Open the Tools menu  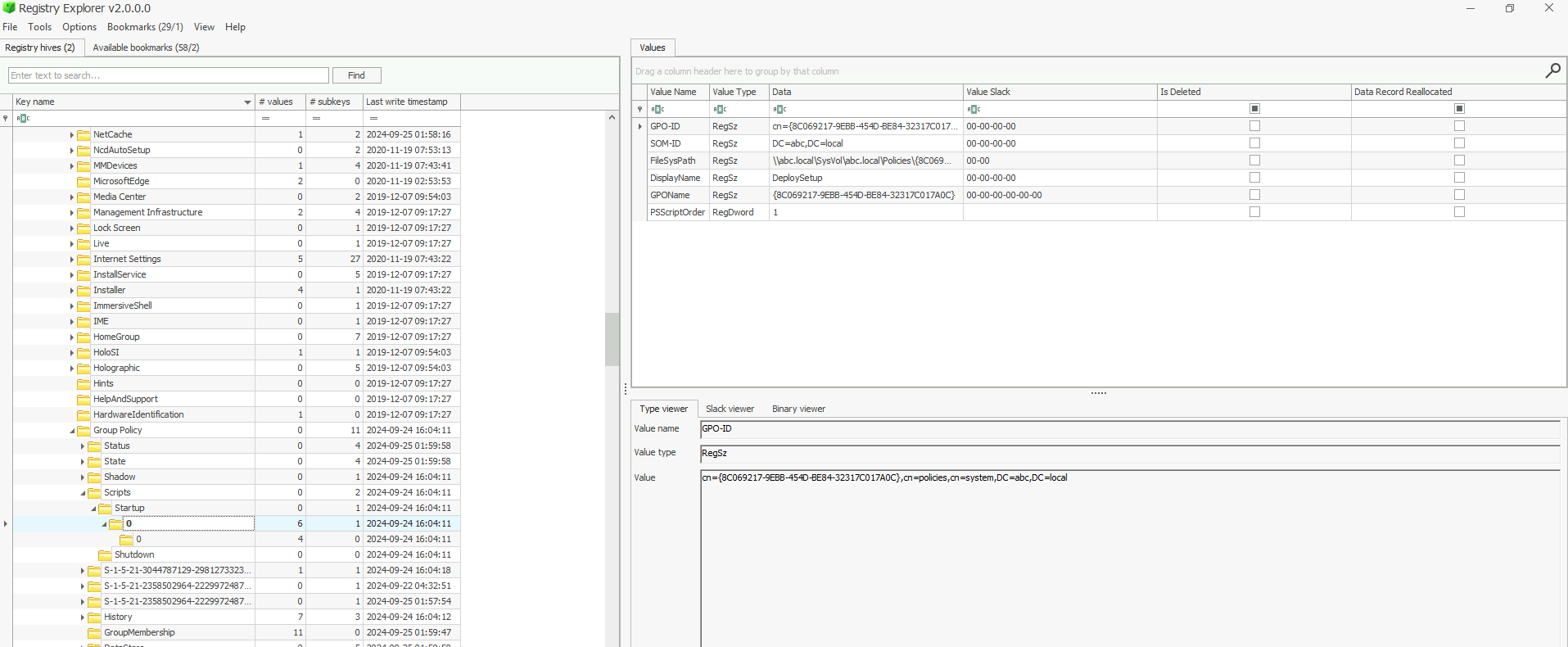pos(39,27)
